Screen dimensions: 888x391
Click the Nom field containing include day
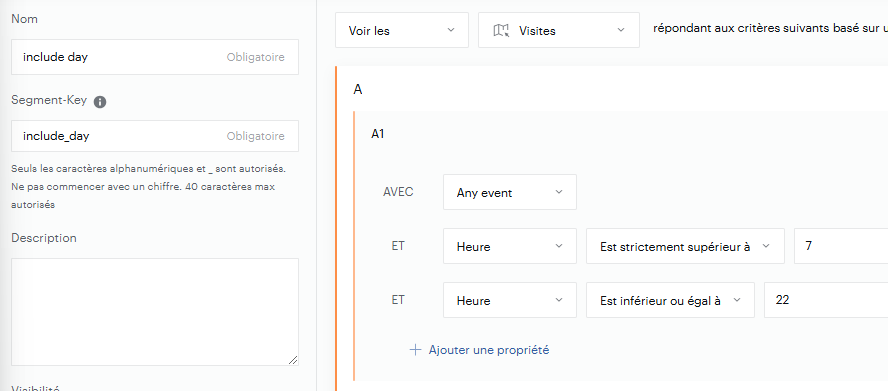pyautogui.click(x=155, y=57)
